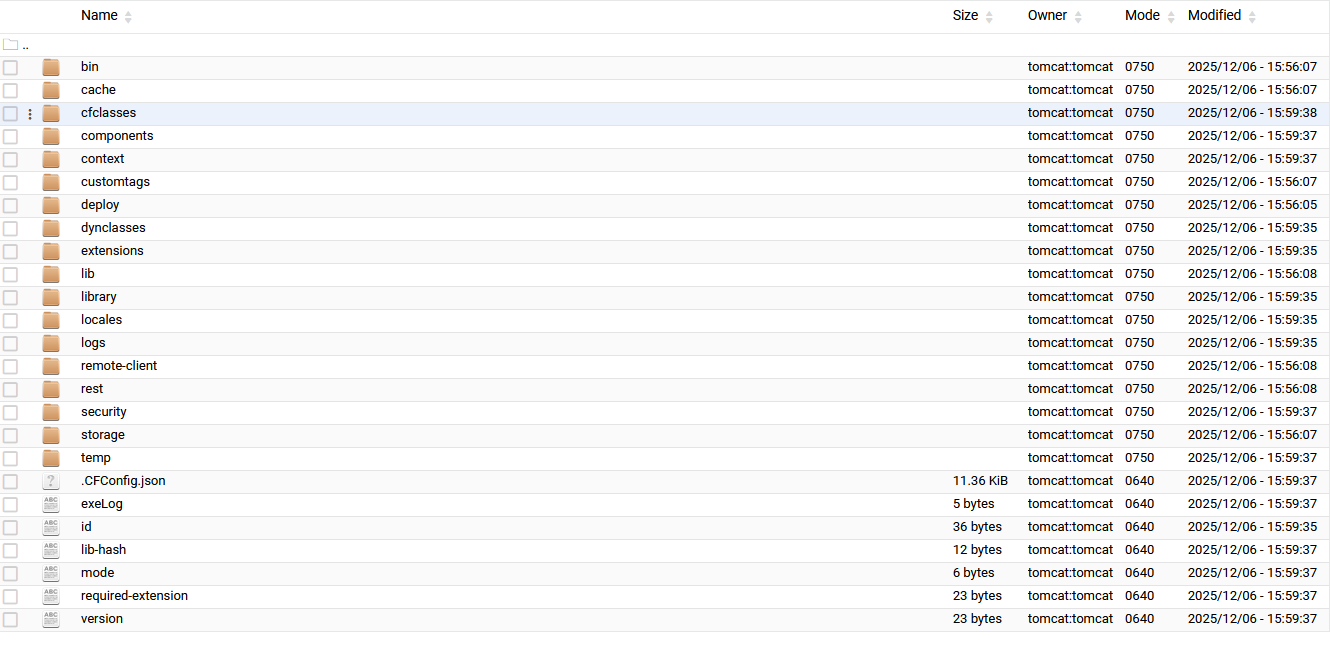Screen dimensions: 1330x652
Task: Check the box for the temp folder
Action: coord(10,458)
